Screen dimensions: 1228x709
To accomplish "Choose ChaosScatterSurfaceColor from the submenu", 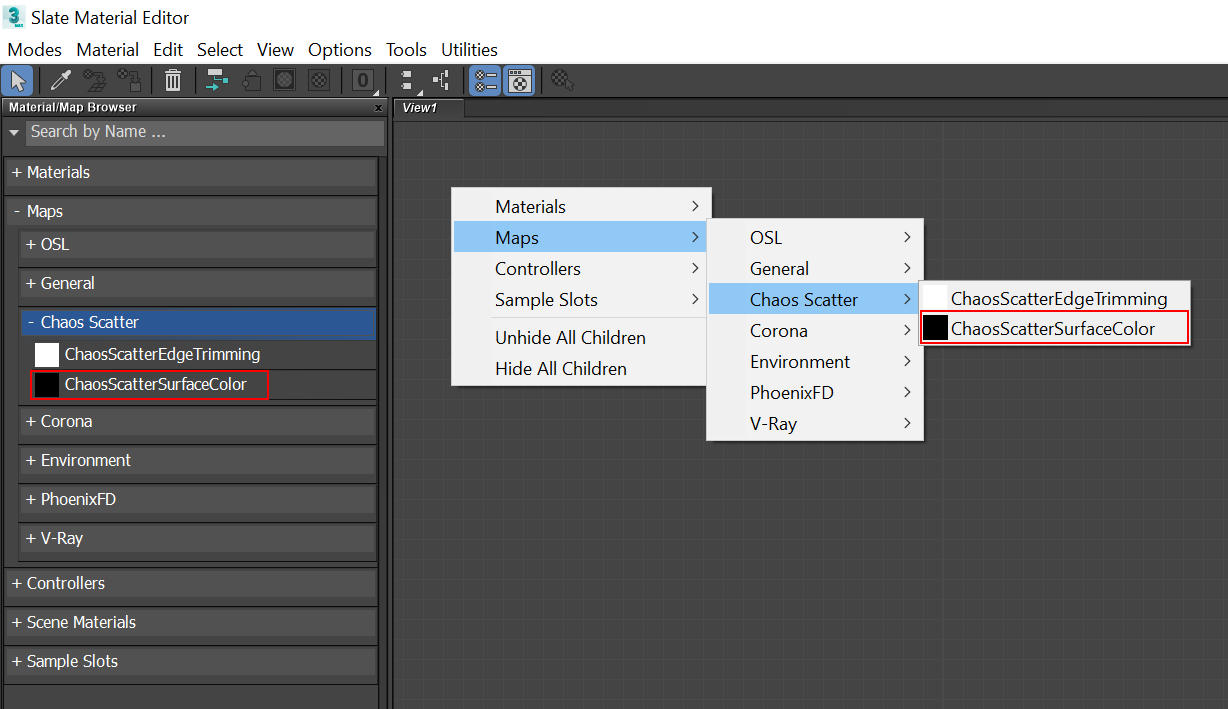I will (1055, 328).
